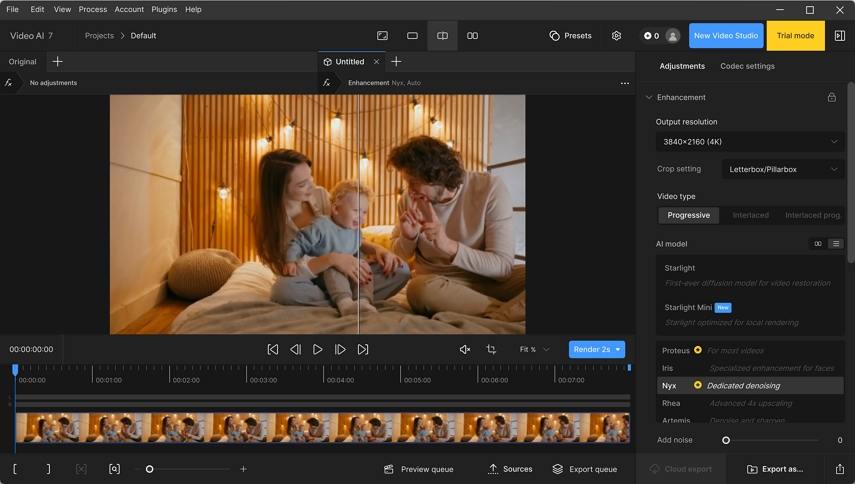Open the user account avatar
This screenshot has height=484, width=855.
[673, 35]
